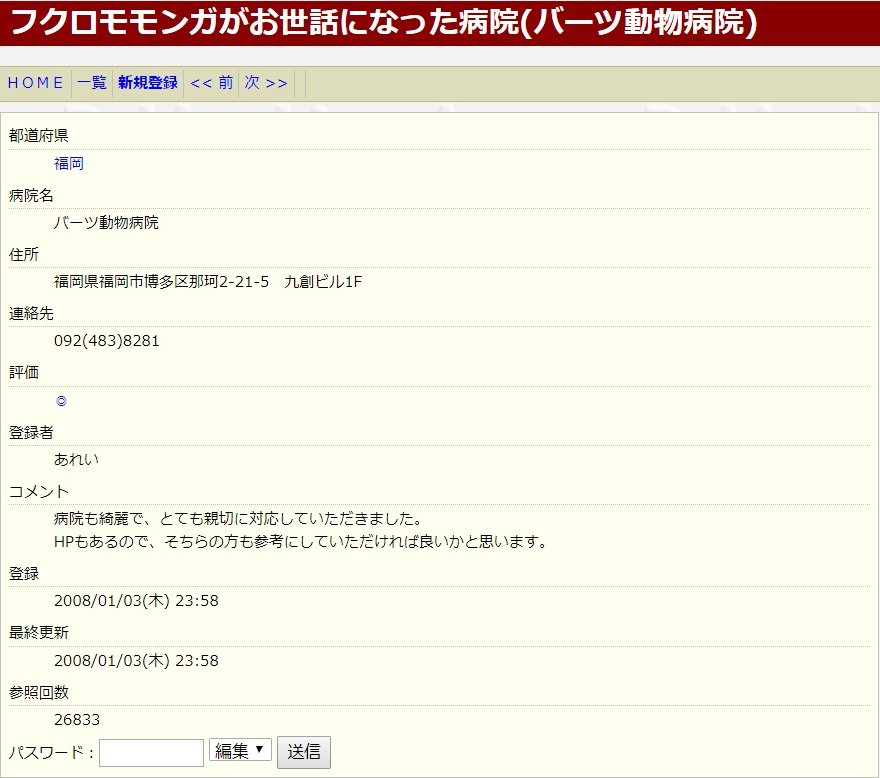Click the 都道府県 field label

pos(39,136)
